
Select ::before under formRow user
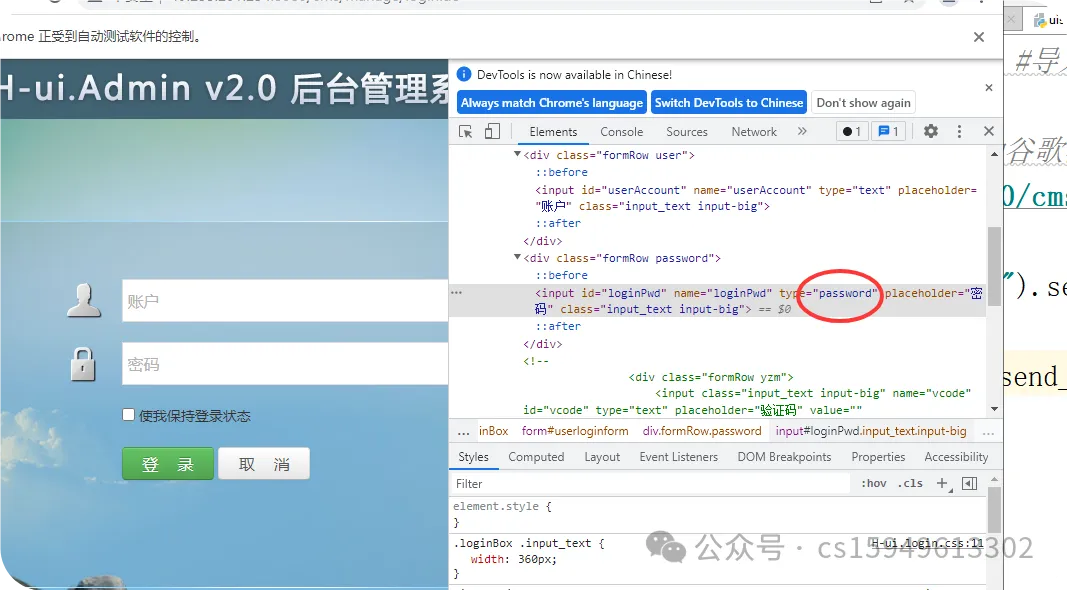pyautogui.click(x=561, y=172)
